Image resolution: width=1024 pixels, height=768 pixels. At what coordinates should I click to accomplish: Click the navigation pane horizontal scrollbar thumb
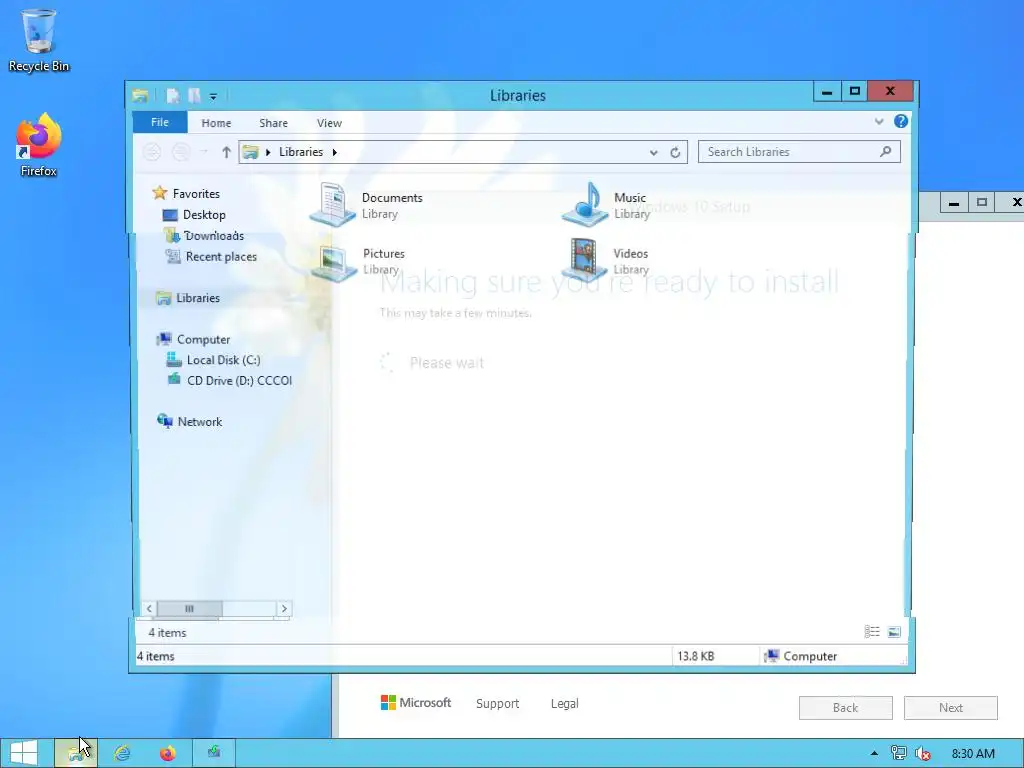click(189, 609)
